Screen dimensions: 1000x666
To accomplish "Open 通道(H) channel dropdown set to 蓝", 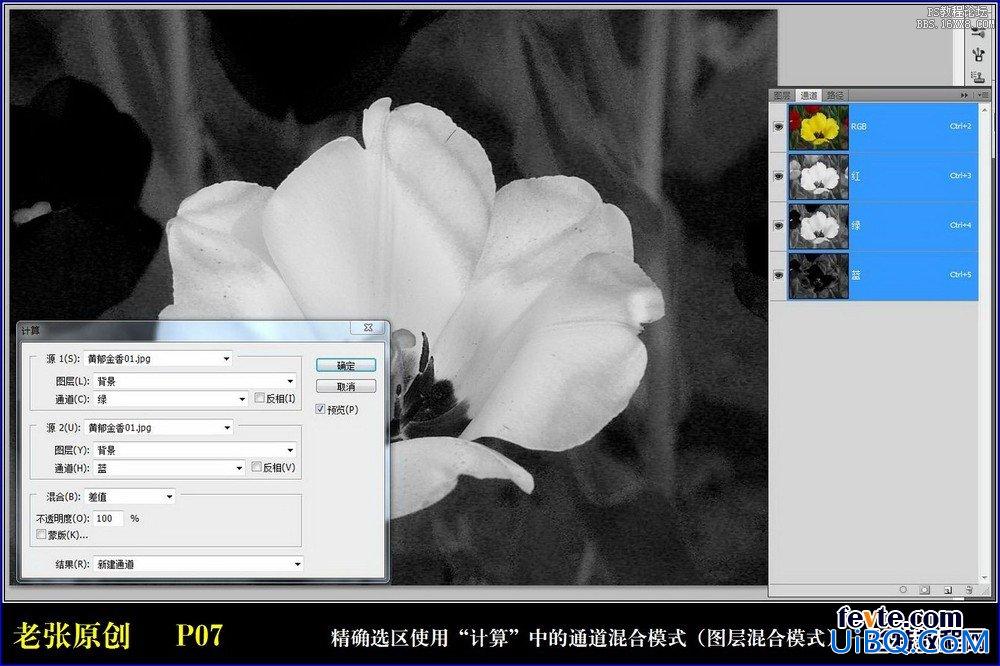I will 170,468.
